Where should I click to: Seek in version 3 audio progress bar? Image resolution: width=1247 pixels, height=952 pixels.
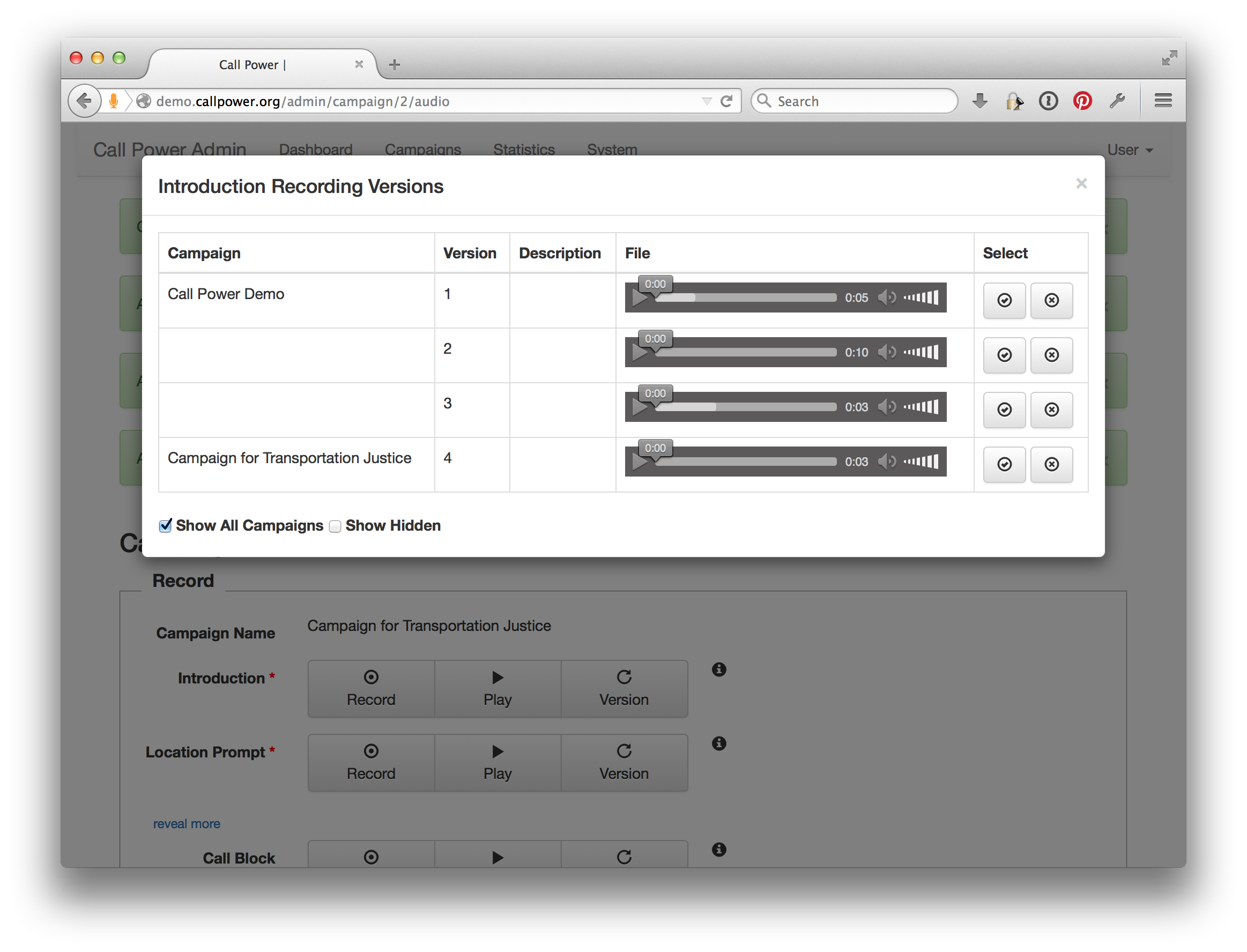[746, 407]
